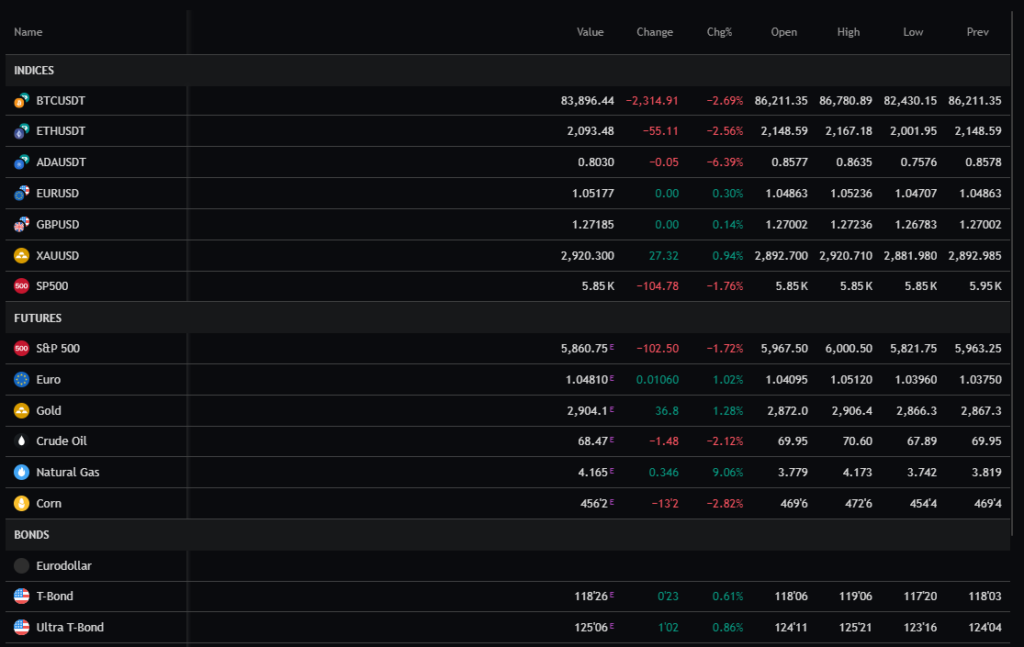
Task: Click the XAUUSD gold bars icon
Action: pos(20,255)
